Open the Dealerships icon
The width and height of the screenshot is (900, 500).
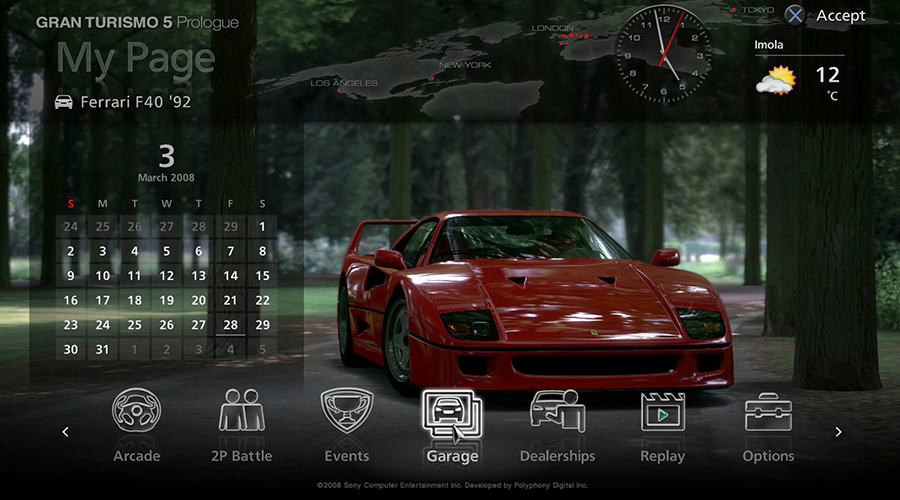click(557, 410)
